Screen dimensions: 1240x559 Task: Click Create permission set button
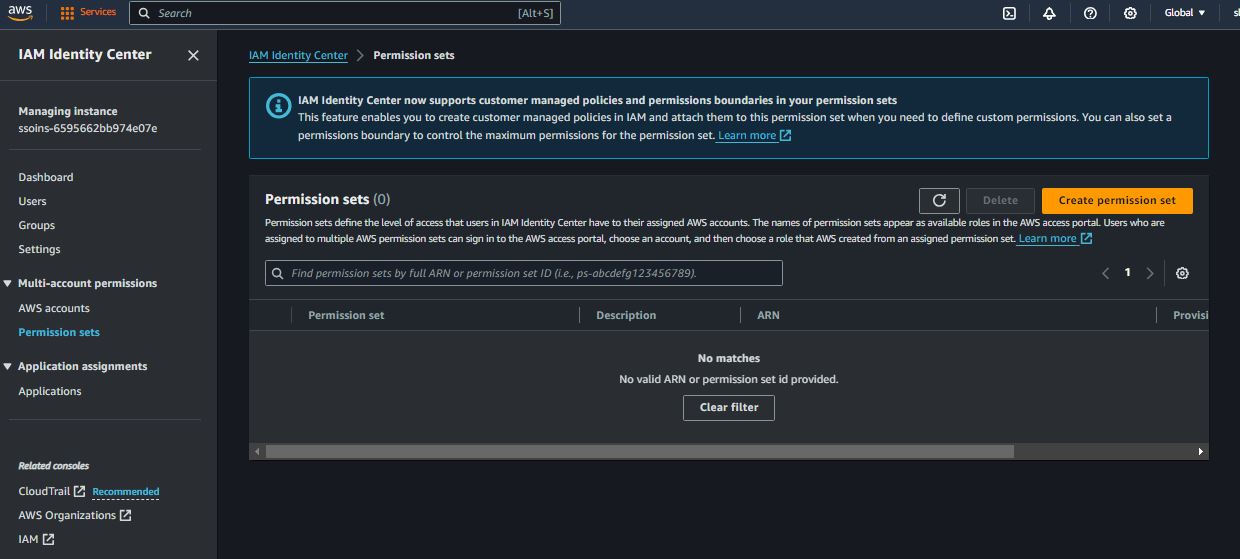[x=1116, y=200]
